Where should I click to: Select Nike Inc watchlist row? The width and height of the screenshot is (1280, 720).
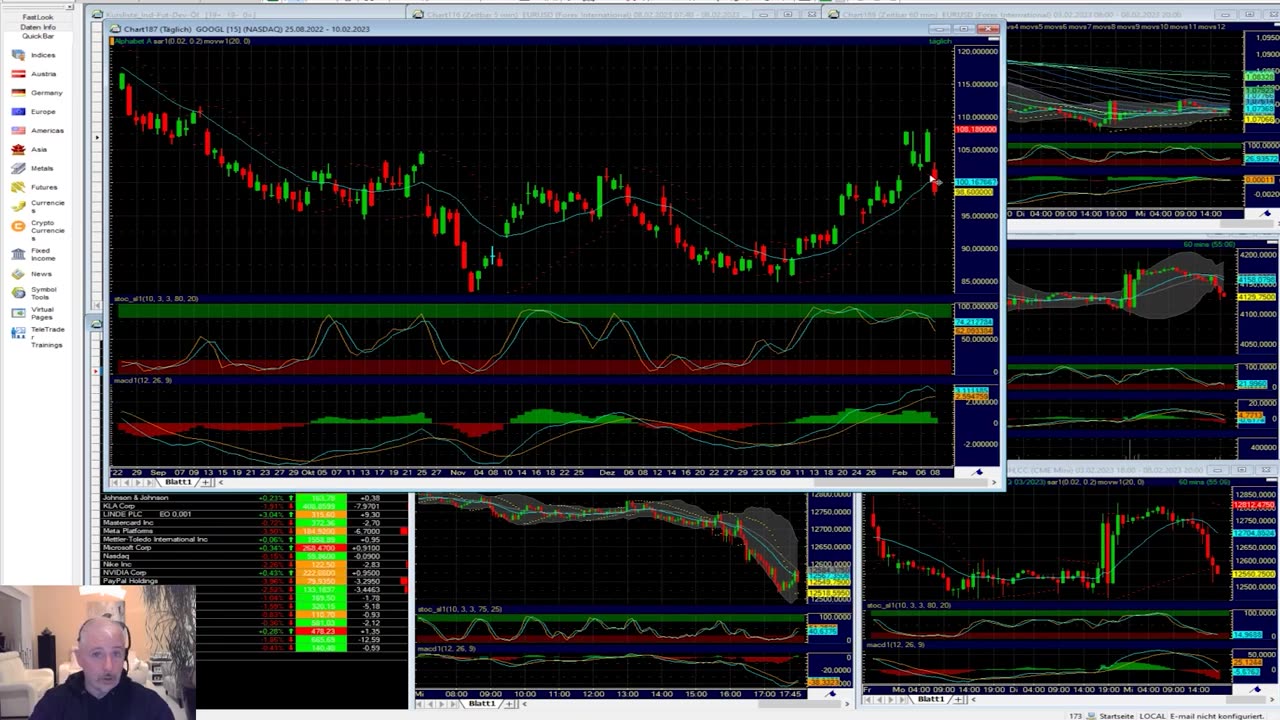[255, 564]
